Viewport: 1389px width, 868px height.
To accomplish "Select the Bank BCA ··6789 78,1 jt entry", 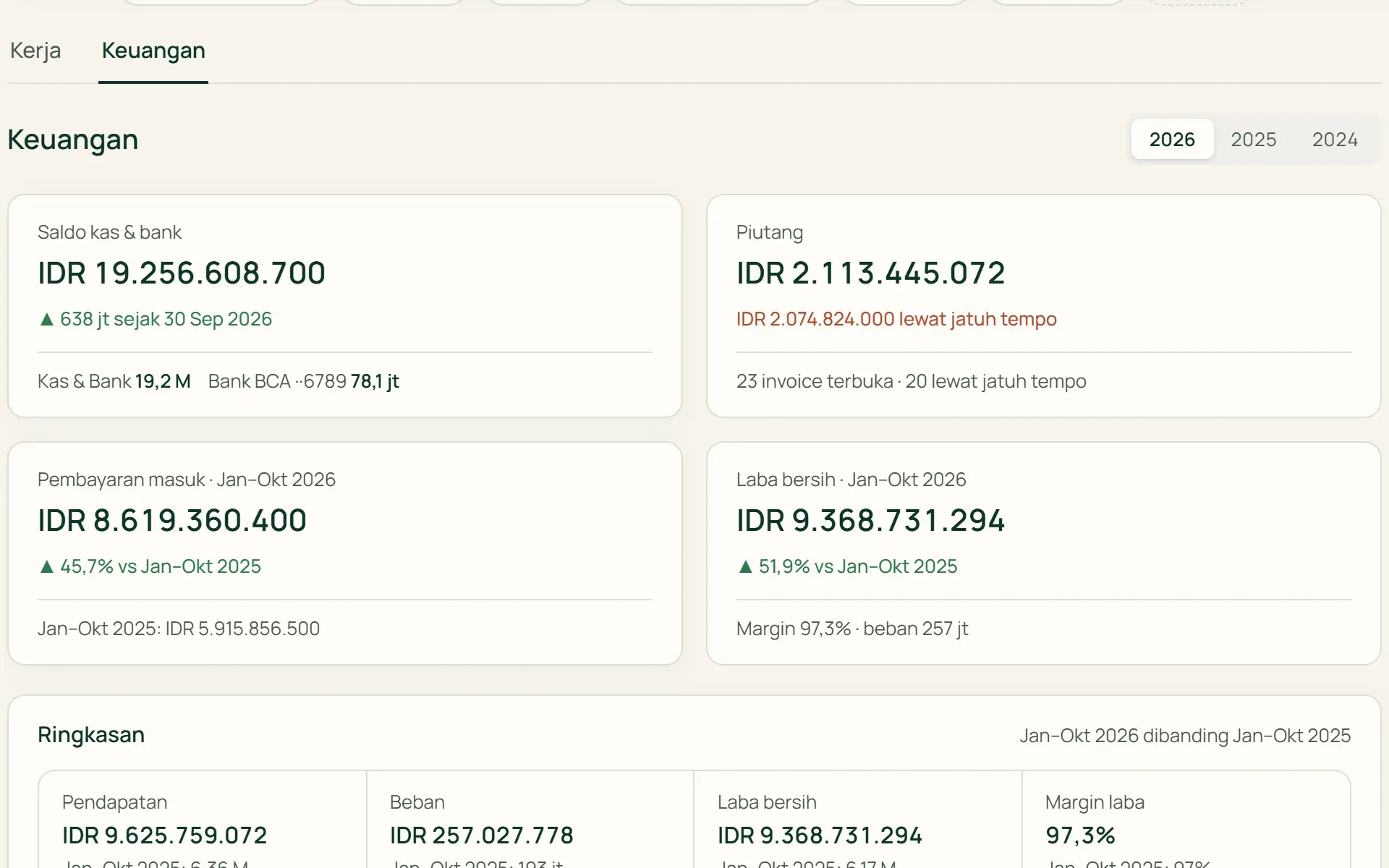I will pyautogui.click(x=304, y=381).
